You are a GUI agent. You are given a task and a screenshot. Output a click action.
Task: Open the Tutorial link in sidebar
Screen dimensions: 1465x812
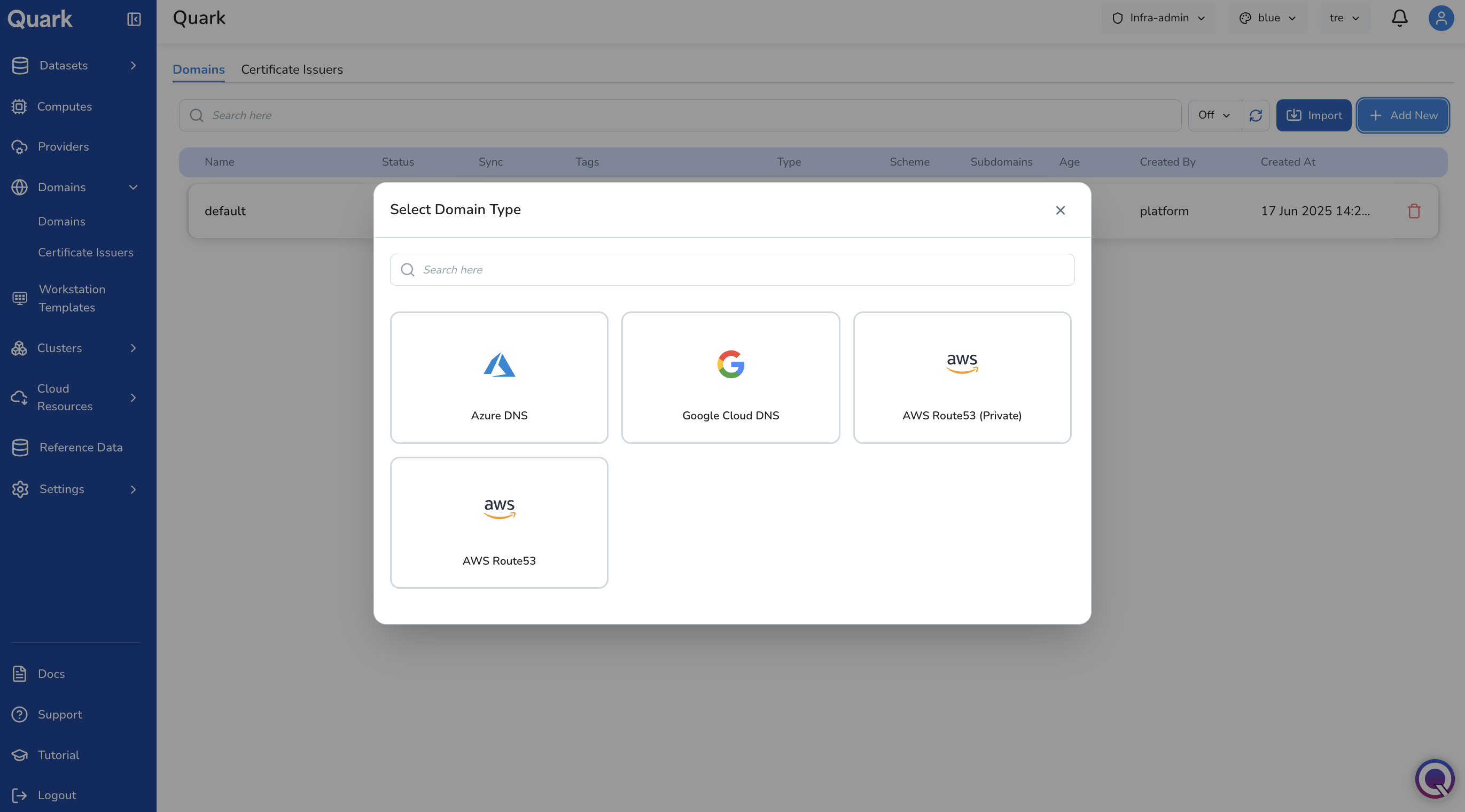tap(58, 755)
